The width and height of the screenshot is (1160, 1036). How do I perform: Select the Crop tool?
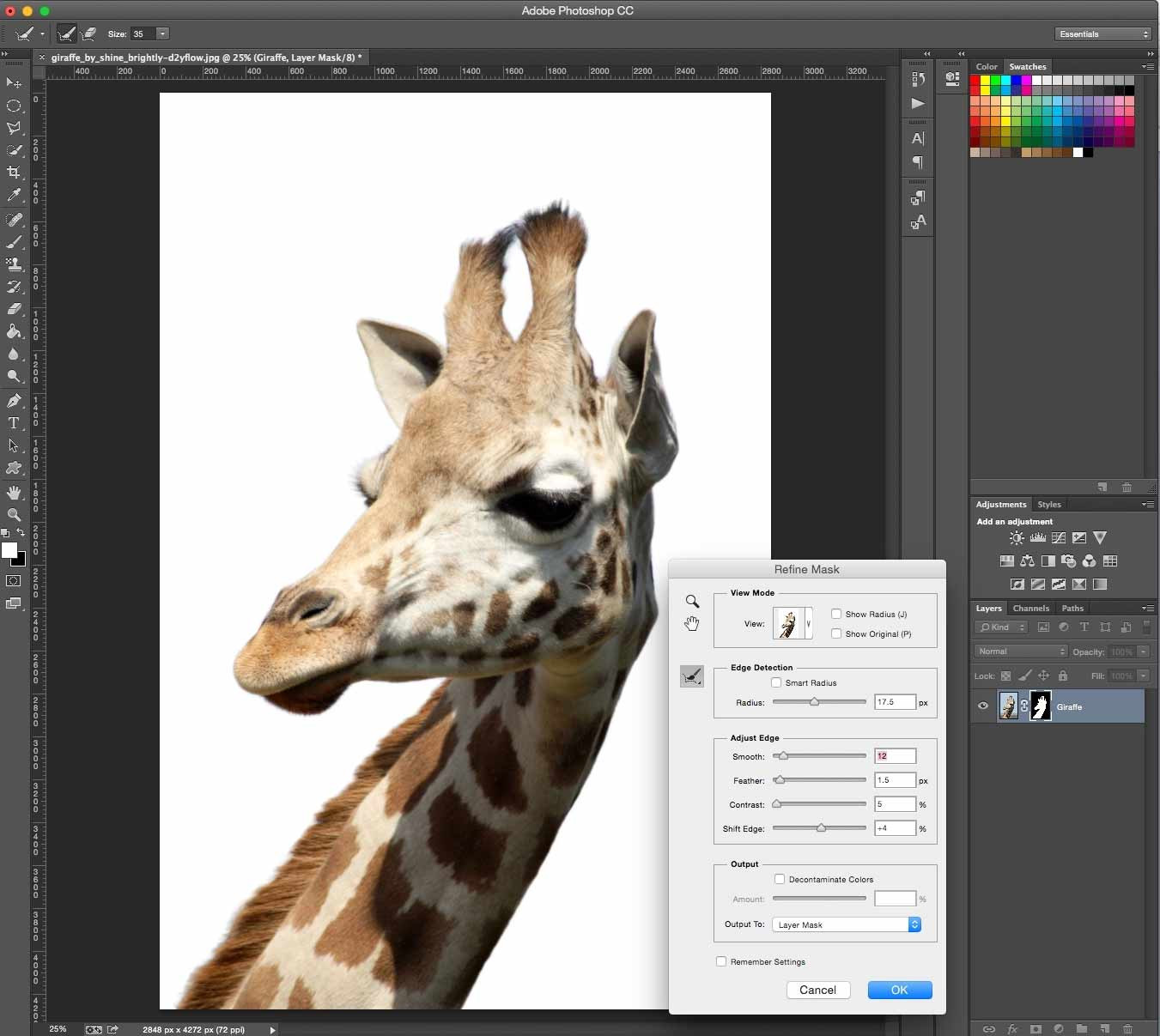click(x=14, y=173)
